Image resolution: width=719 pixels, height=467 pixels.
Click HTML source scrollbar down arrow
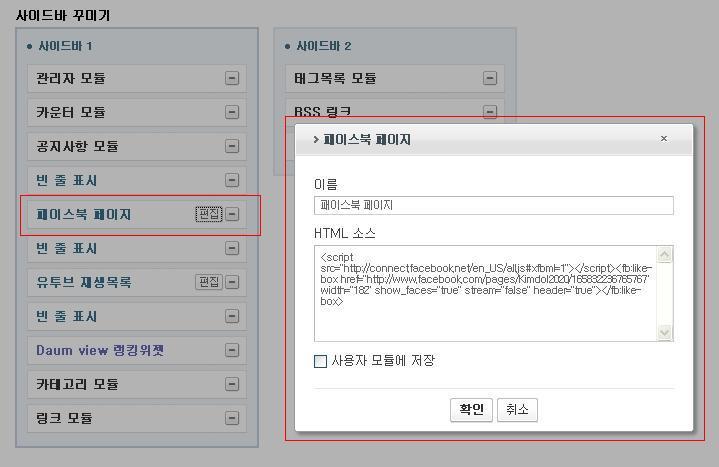point(664,332)
